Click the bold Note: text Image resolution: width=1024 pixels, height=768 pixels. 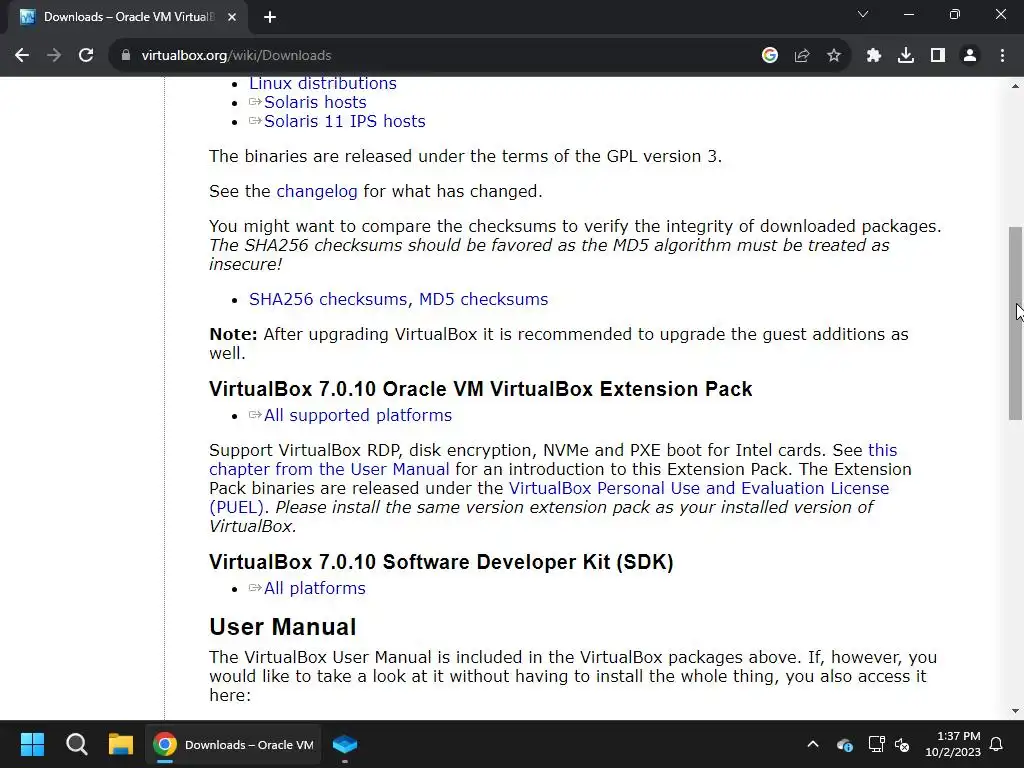click(233, 334)
